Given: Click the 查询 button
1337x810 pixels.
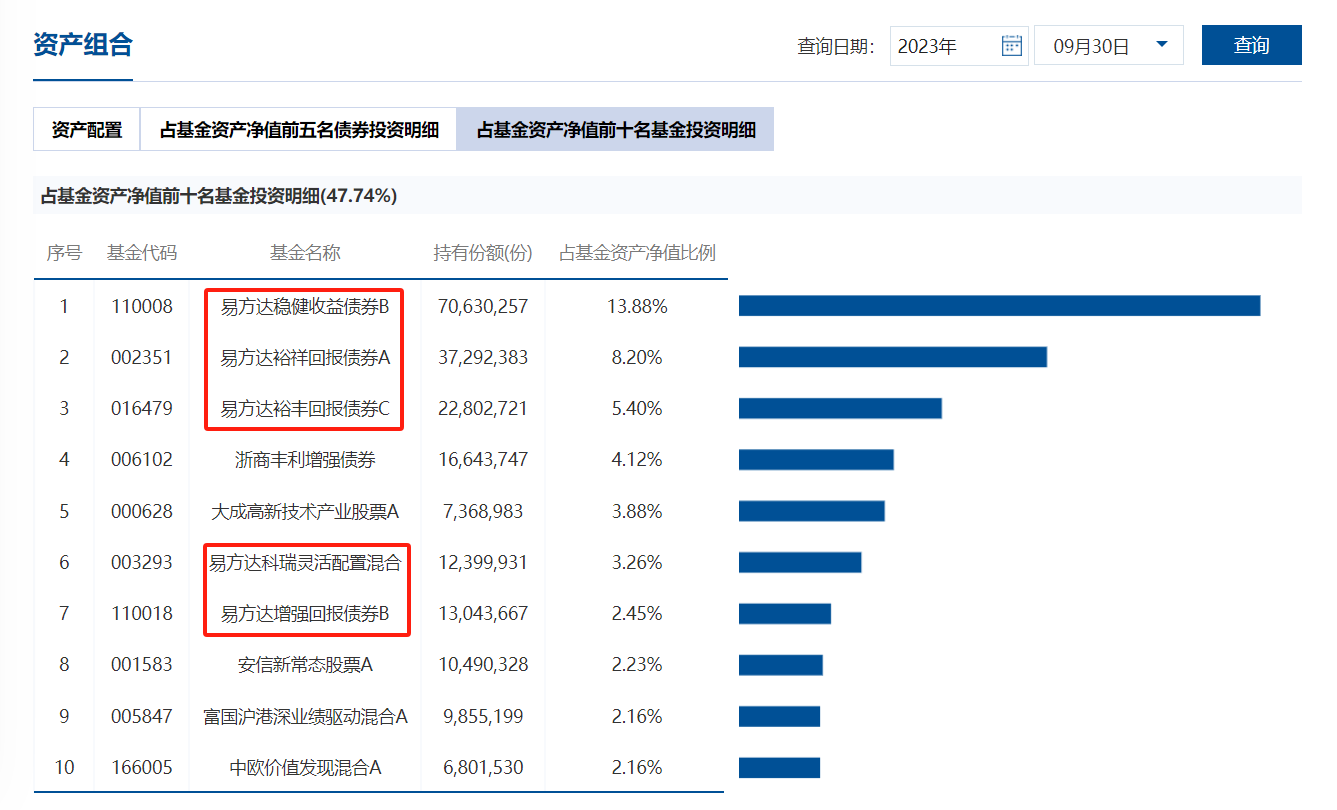Looking at the screenshot, I should click(1251, 45).
